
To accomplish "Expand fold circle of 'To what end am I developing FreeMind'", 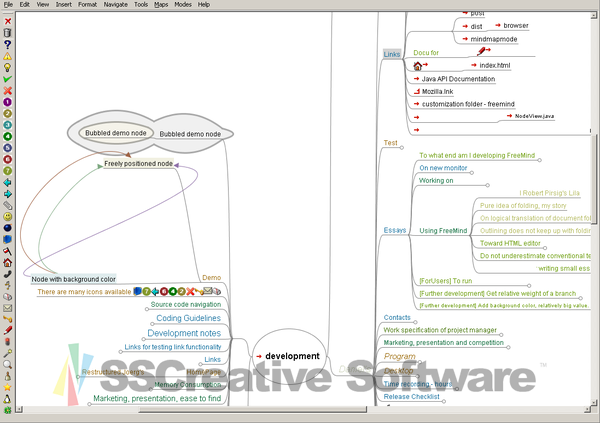I will pyautogui.click(x=540, y=160).
